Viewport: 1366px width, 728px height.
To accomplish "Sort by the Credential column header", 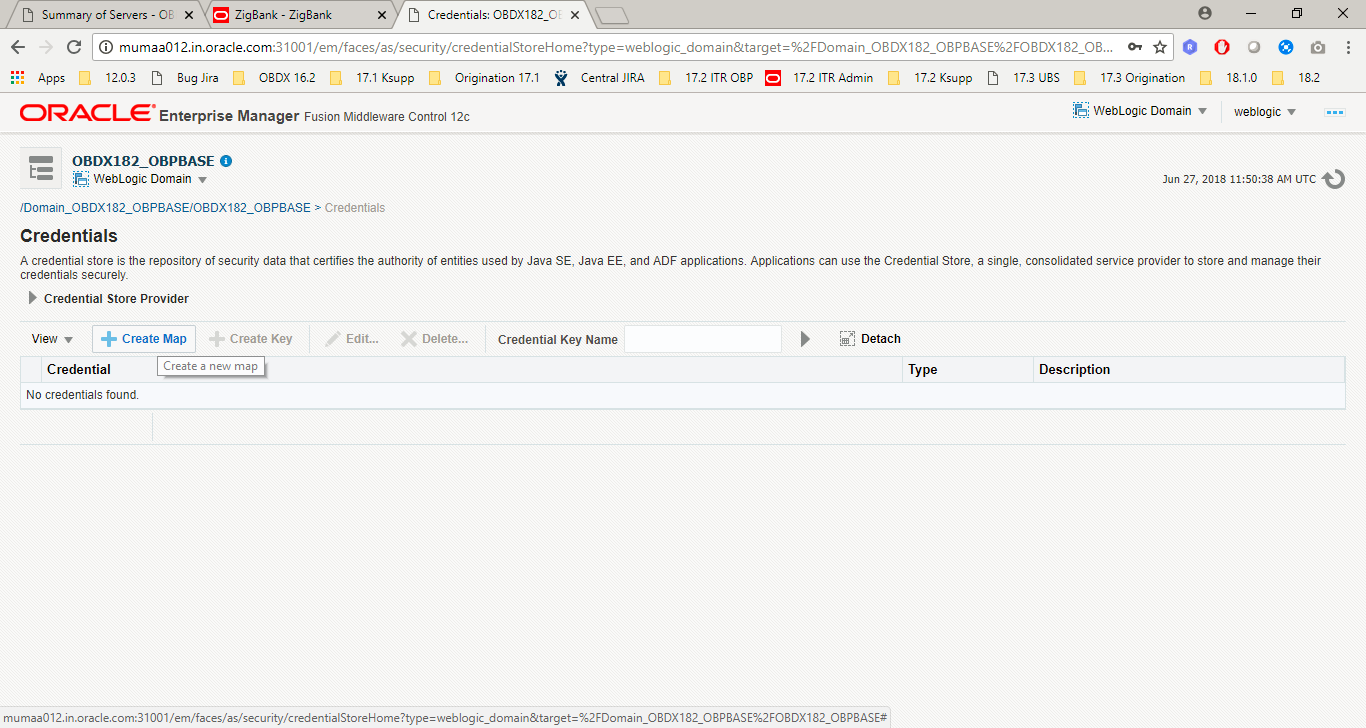I will [x=472, y=370].
